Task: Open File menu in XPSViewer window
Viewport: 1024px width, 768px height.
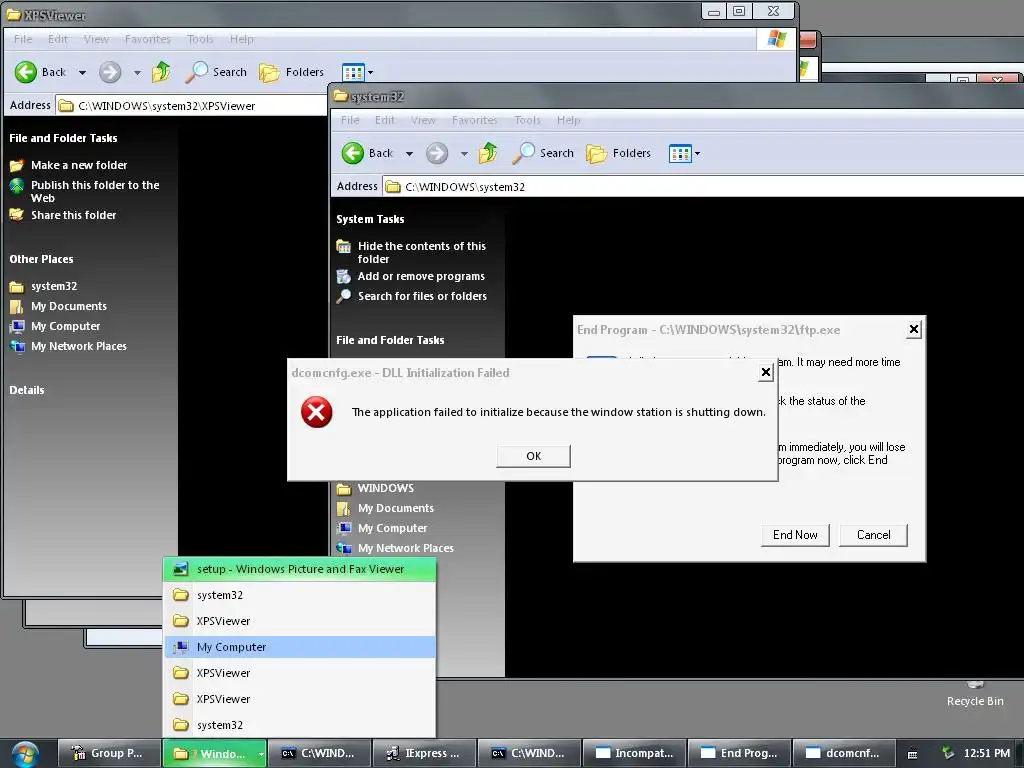Action: [23, 39]
